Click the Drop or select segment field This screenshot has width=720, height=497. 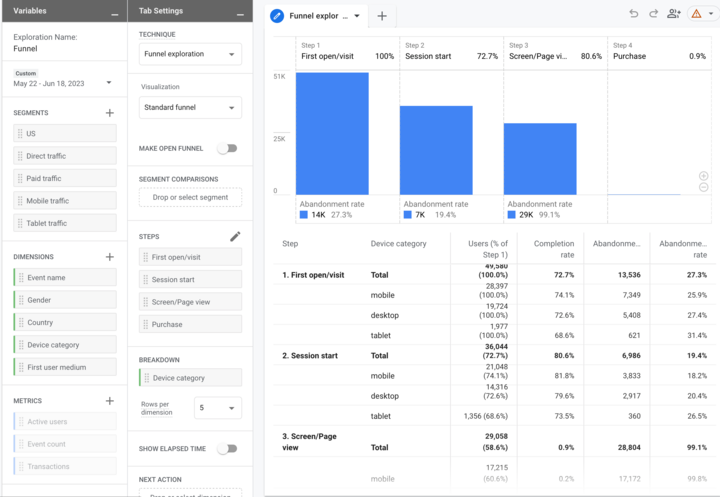190,197
